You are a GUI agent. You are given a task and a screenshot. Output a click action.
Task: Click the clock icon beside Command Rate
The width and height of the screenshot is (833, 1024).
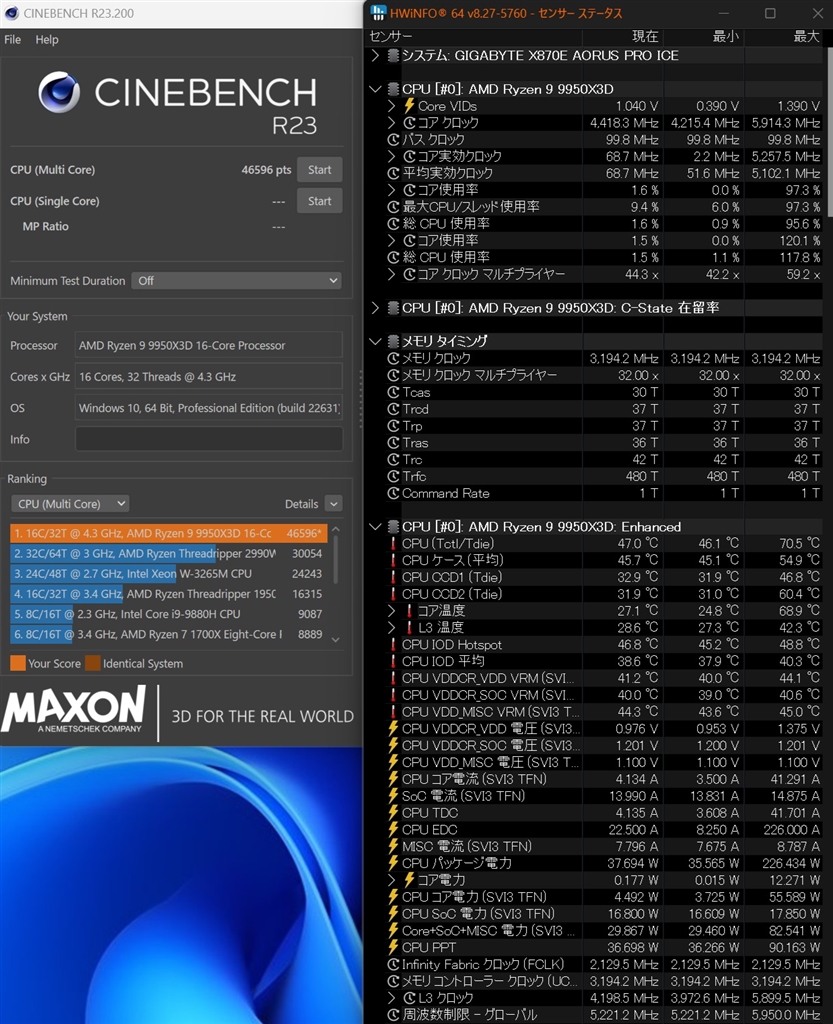pyautogui.click(x=393, y=493)
